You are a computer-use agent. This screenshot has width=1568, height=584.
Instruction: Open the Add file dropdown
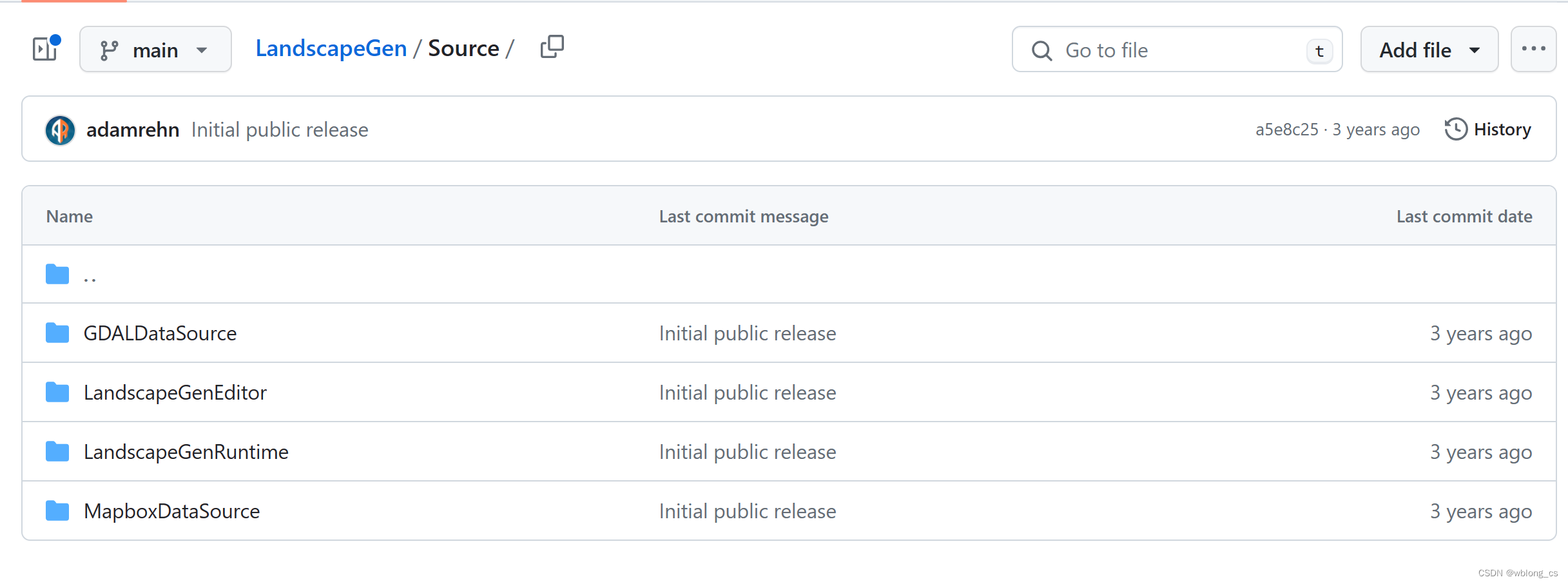pyautogui.click(x=1429, y=50)
